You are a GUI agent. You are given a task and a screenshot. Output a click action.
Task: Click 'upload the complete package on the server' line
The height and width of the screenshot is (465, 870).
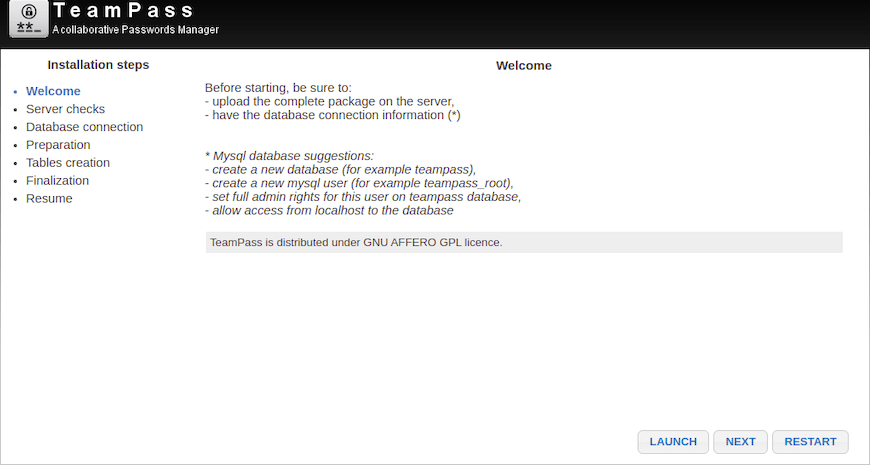(x=330, y=102)
